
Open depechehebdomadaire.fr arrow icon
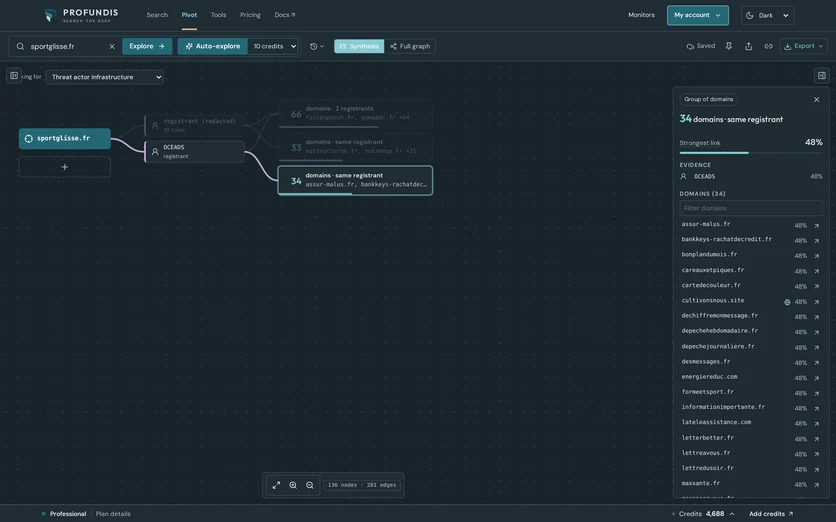[816, 332]
